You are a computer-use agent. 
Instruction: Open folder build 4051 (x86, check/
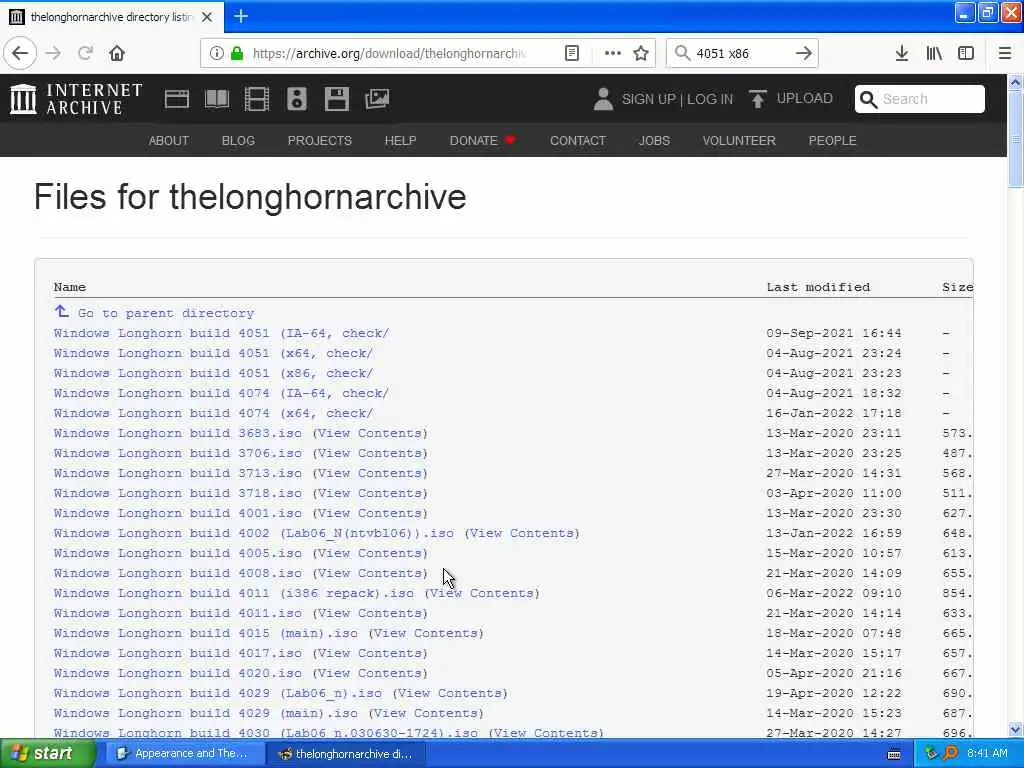point(213,373)
